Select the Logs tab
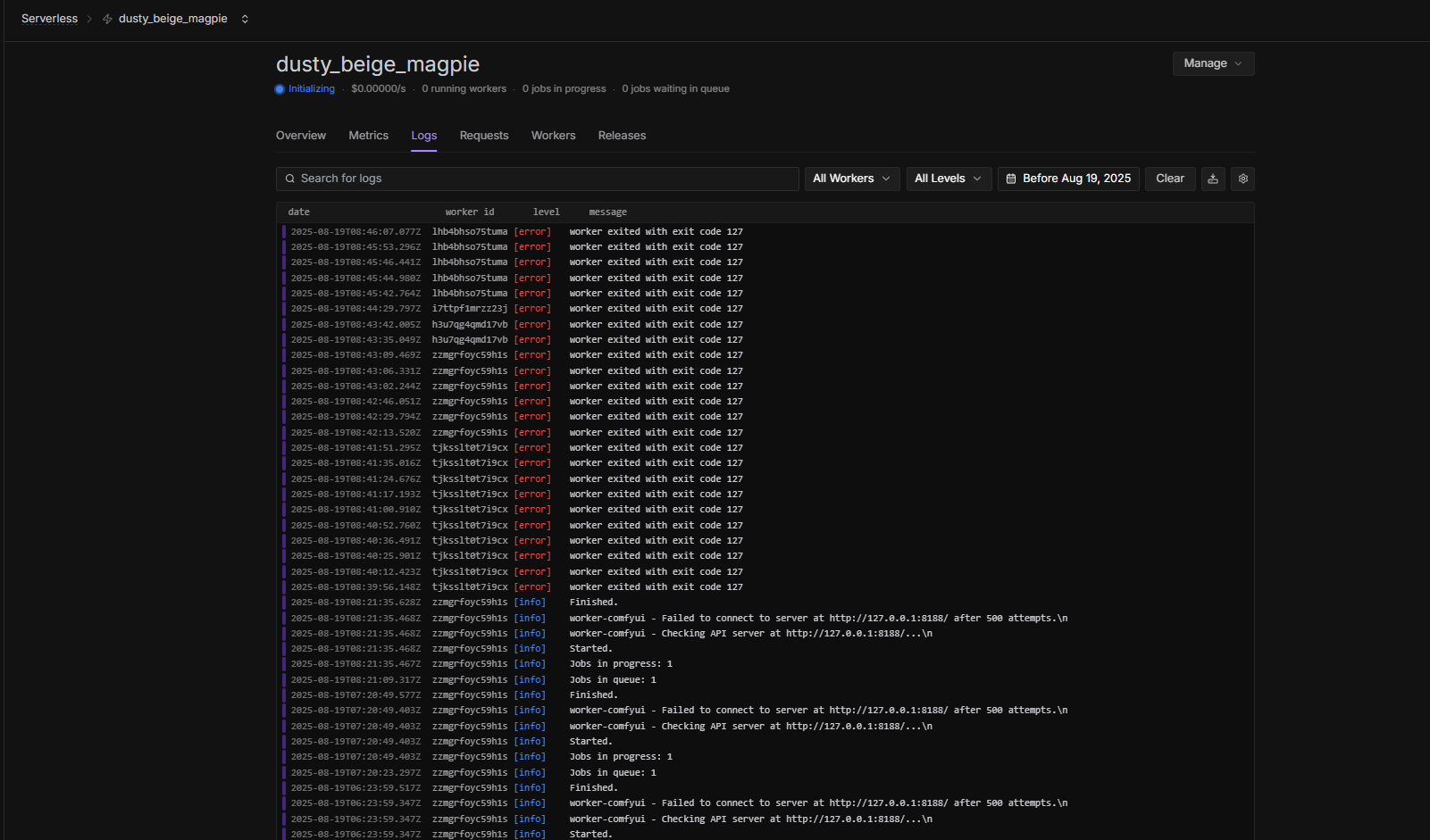The height and width of the screenshot is (840, 1430). point(424,136)
